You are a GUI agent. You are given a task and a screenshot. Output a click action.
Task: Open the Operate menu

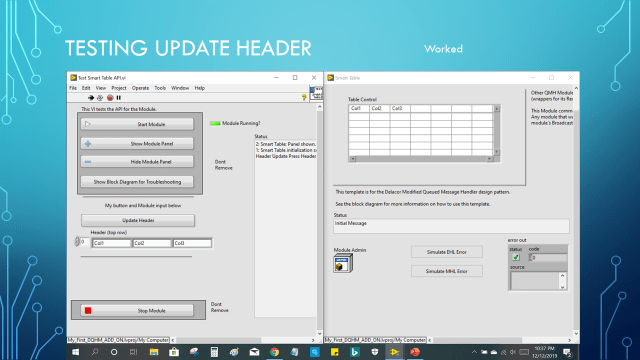coord(140,88)
